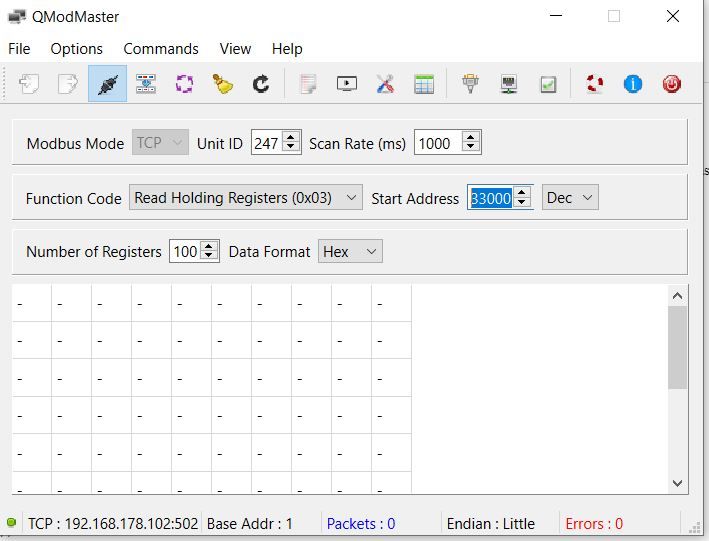Image resolution: width=709 pixels, height=541 pixels.
Task: Open the Hex Data Format dropdown
Action: pos(350,251)
